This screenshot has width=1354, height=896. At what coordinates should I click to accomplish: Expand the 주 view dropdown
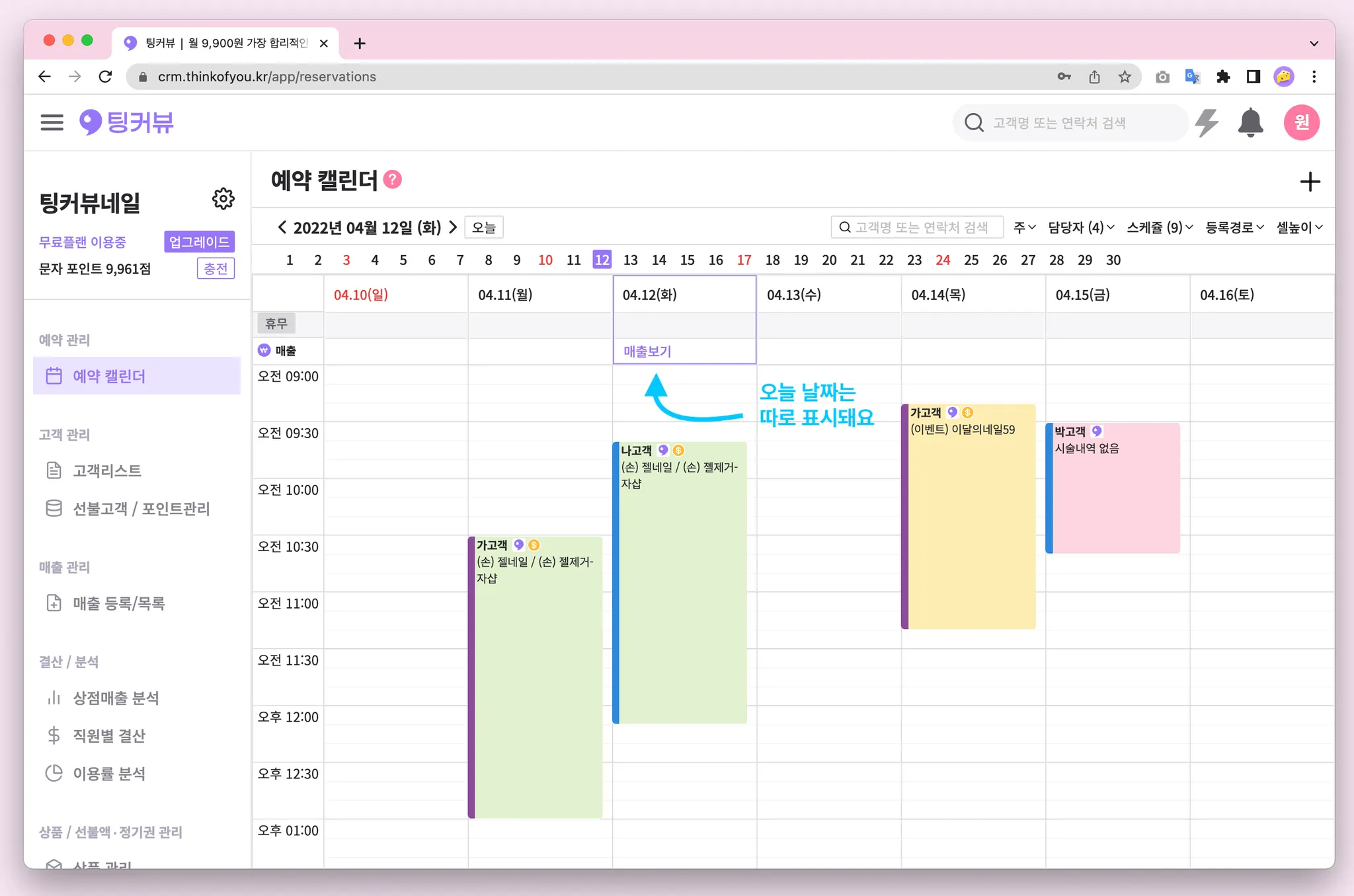click(1024, 227)
